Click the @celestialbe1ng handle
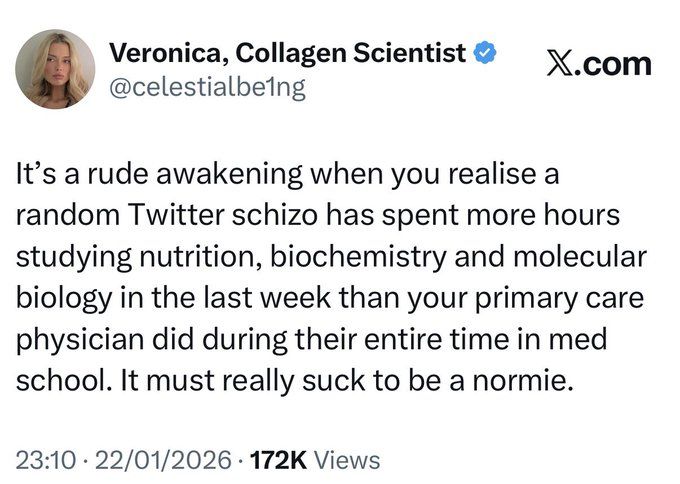Viewport: 680px width, 484px height. point(205,86)
